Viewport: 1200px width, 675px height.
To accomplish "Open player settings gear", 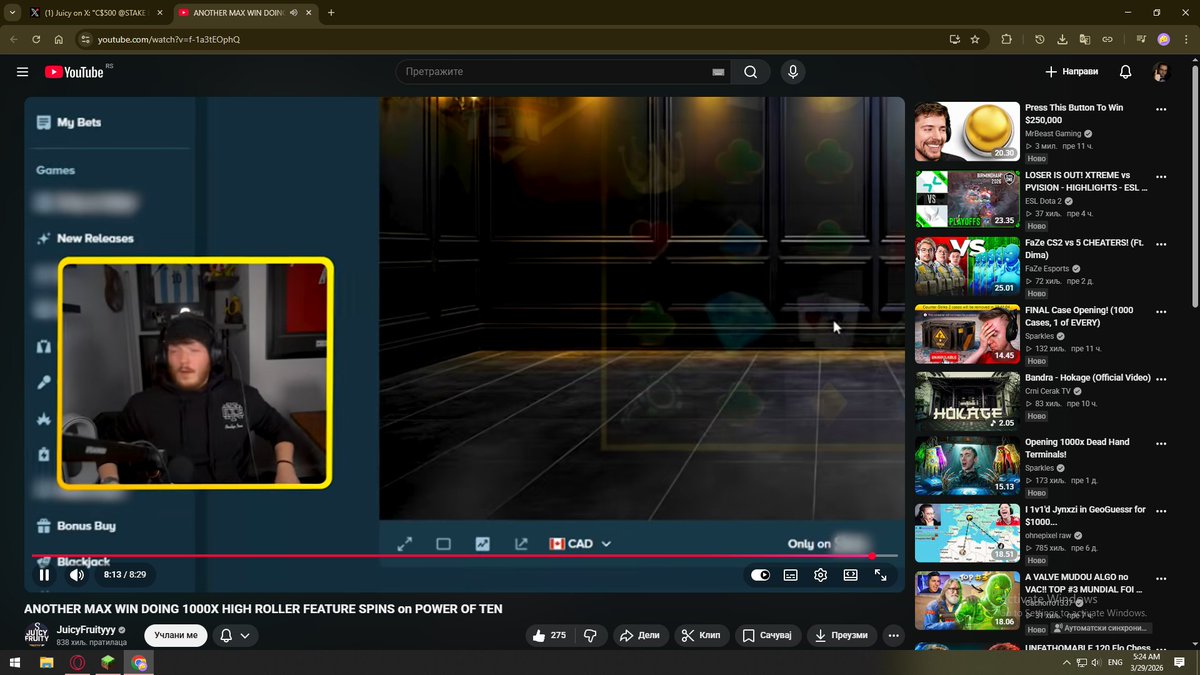I will (x=820, y=575).
